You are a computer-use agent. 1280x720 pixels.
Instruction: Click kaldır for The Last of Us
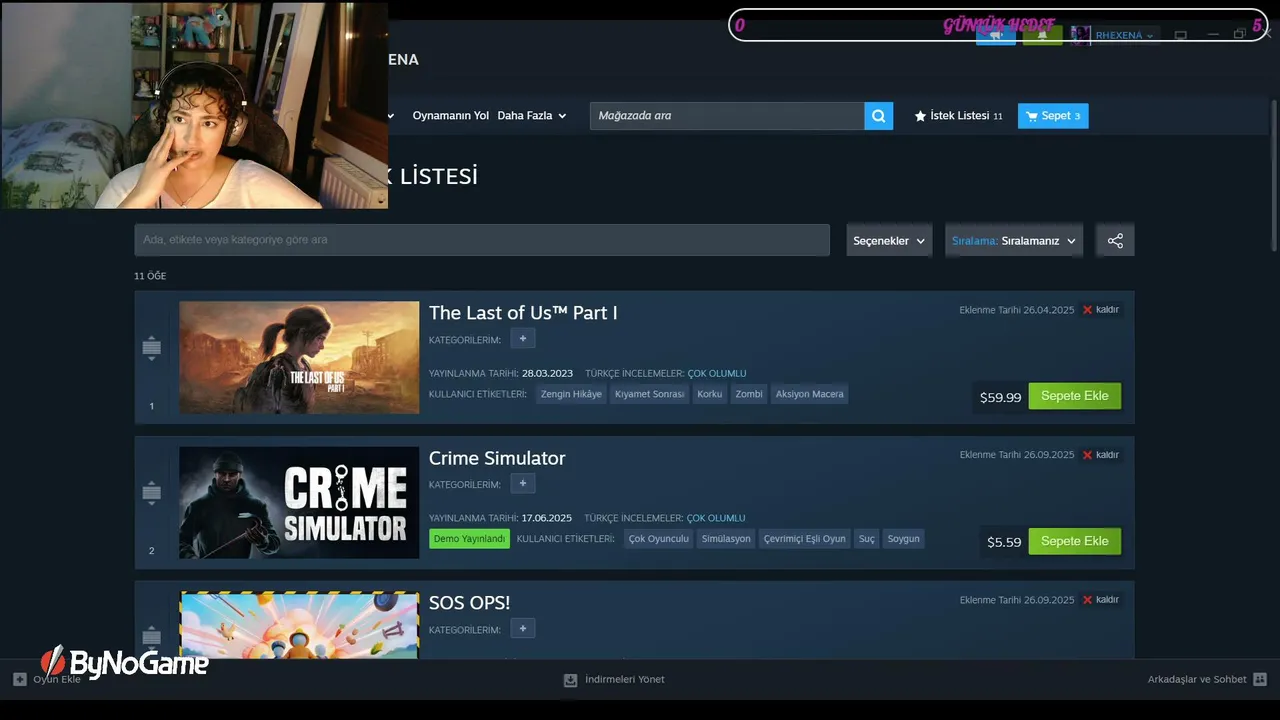(1107, 310)
